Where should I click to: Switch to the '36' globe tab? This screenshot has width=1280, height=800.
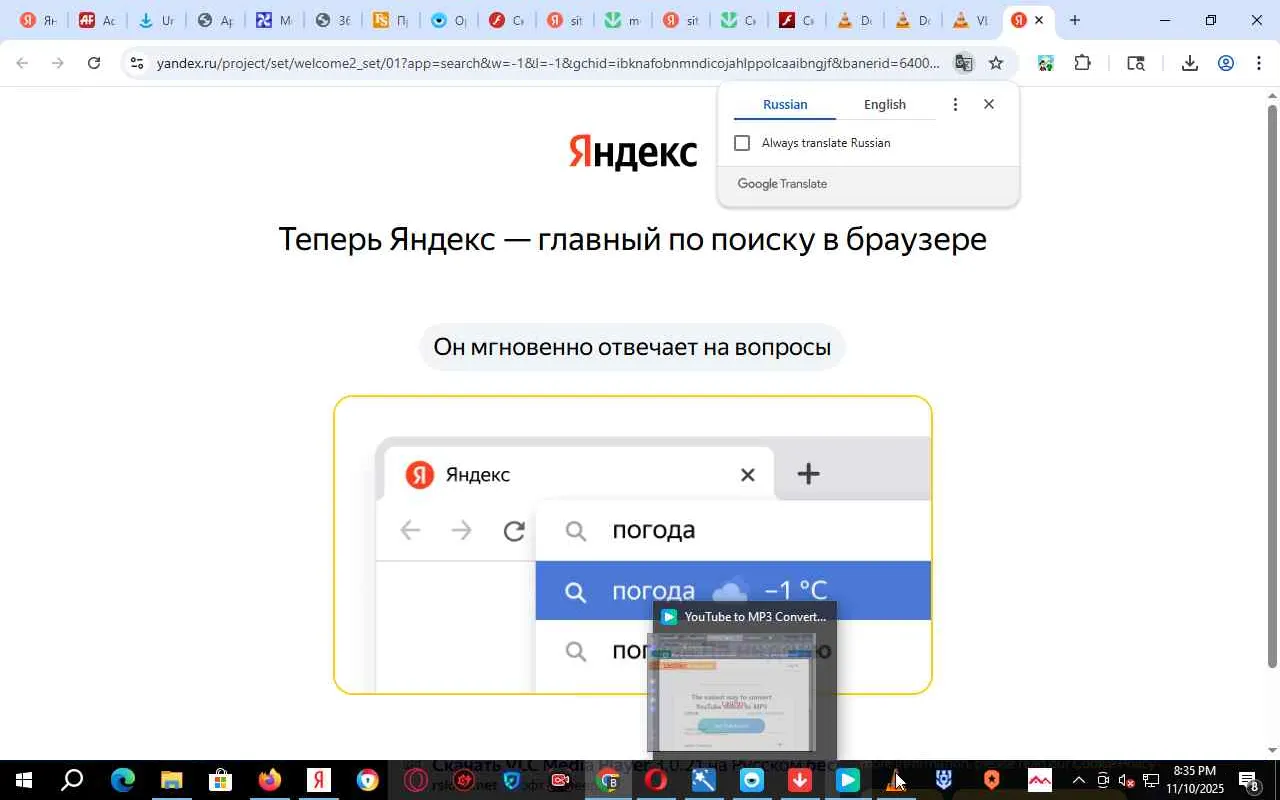click(x=332, y=20)
